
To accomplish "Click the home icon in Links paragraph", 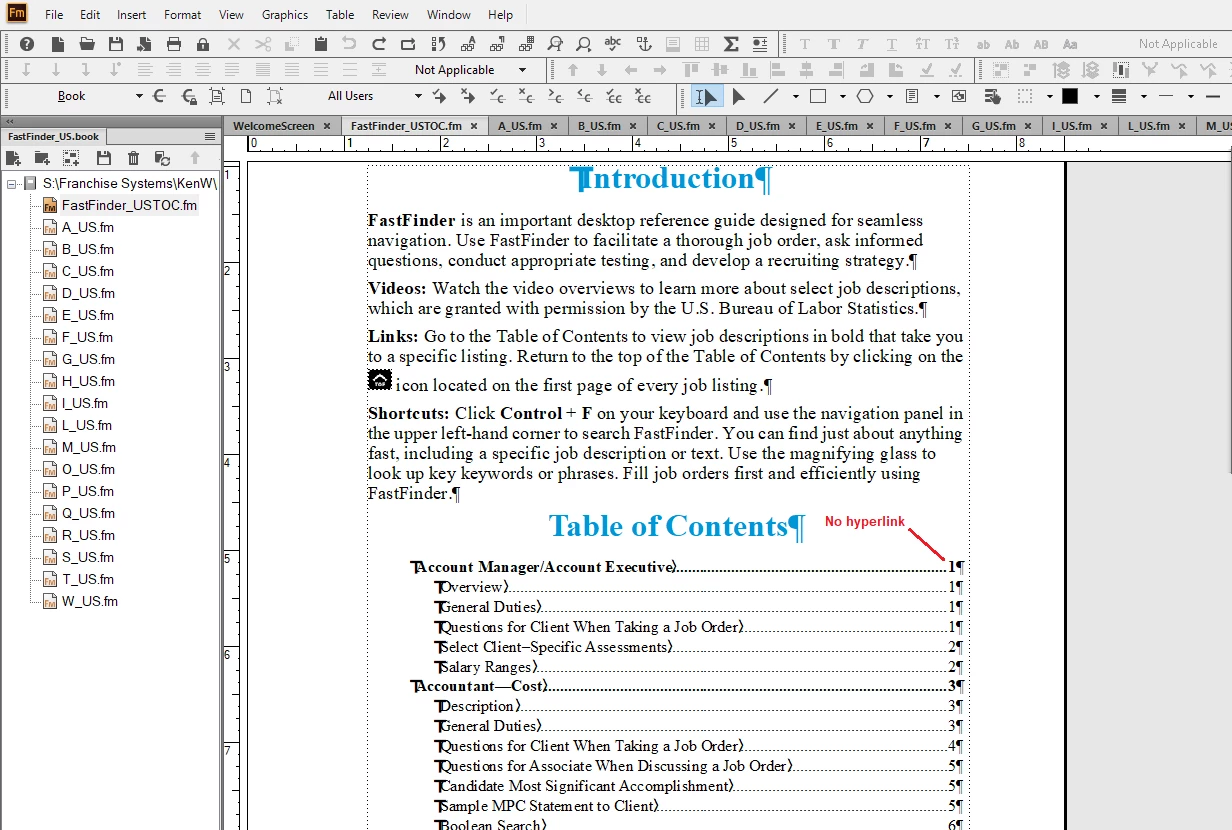I will coord(380,381).
